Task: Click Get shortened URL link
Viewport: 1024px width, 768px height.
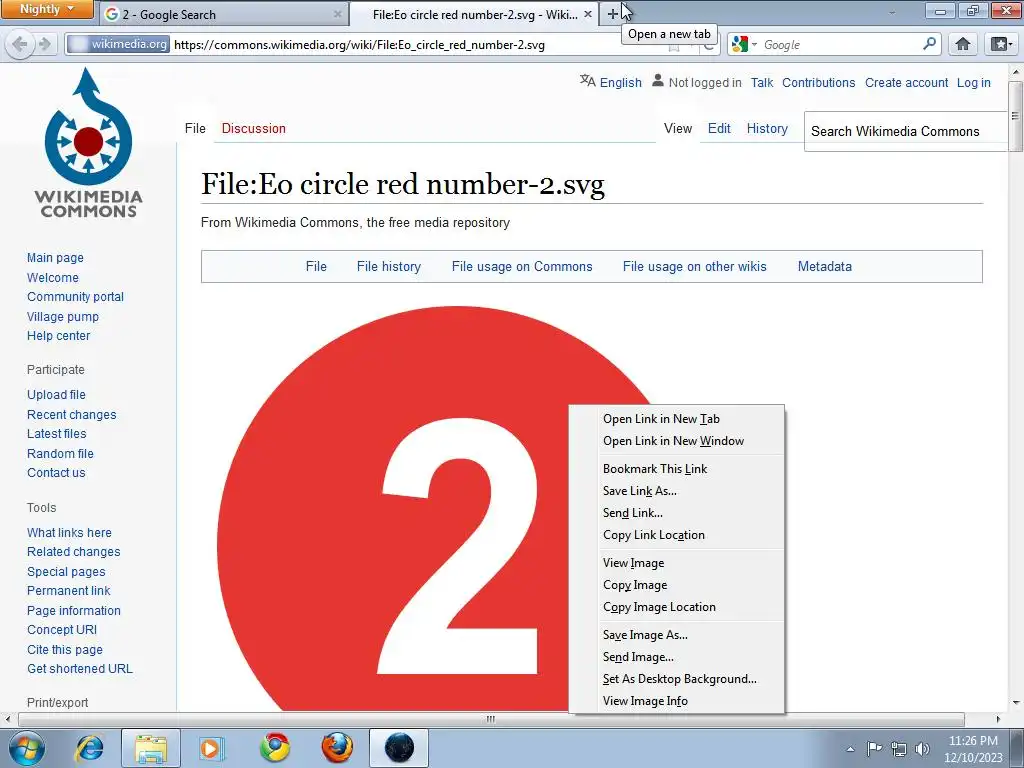Action: click(x=80, y=669)
